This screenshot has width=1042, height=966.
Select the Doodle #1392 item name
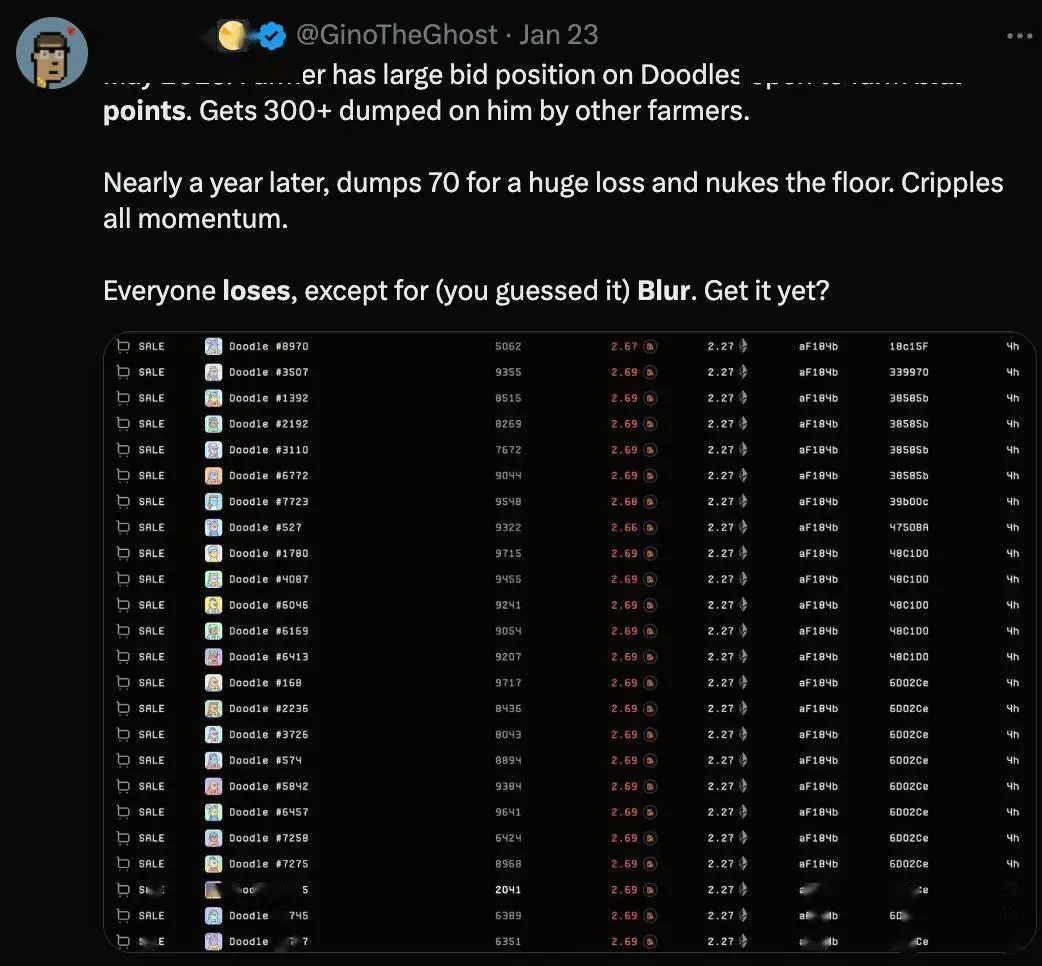(268, 398)
